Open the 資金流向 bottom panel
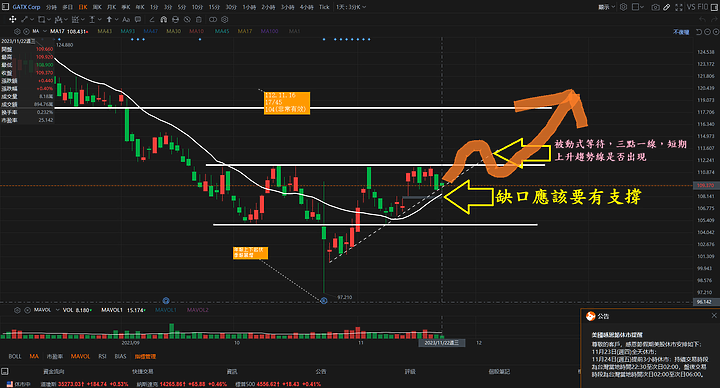The height and width of the screenshot is (388, 720). 54,371
